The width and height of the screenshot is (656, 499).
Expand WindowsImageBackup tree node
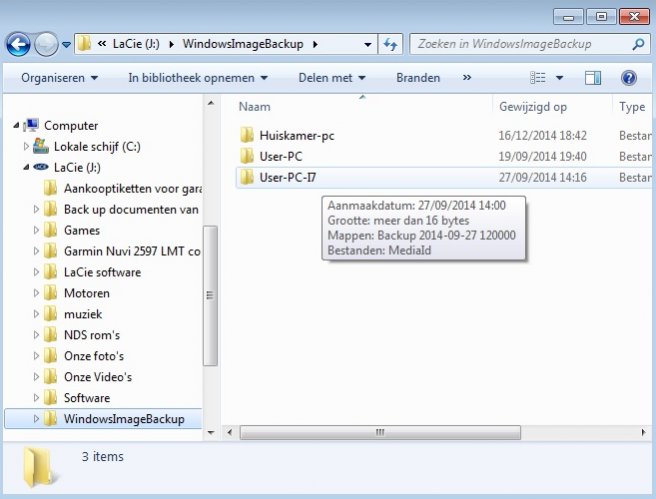click(36, 418)
